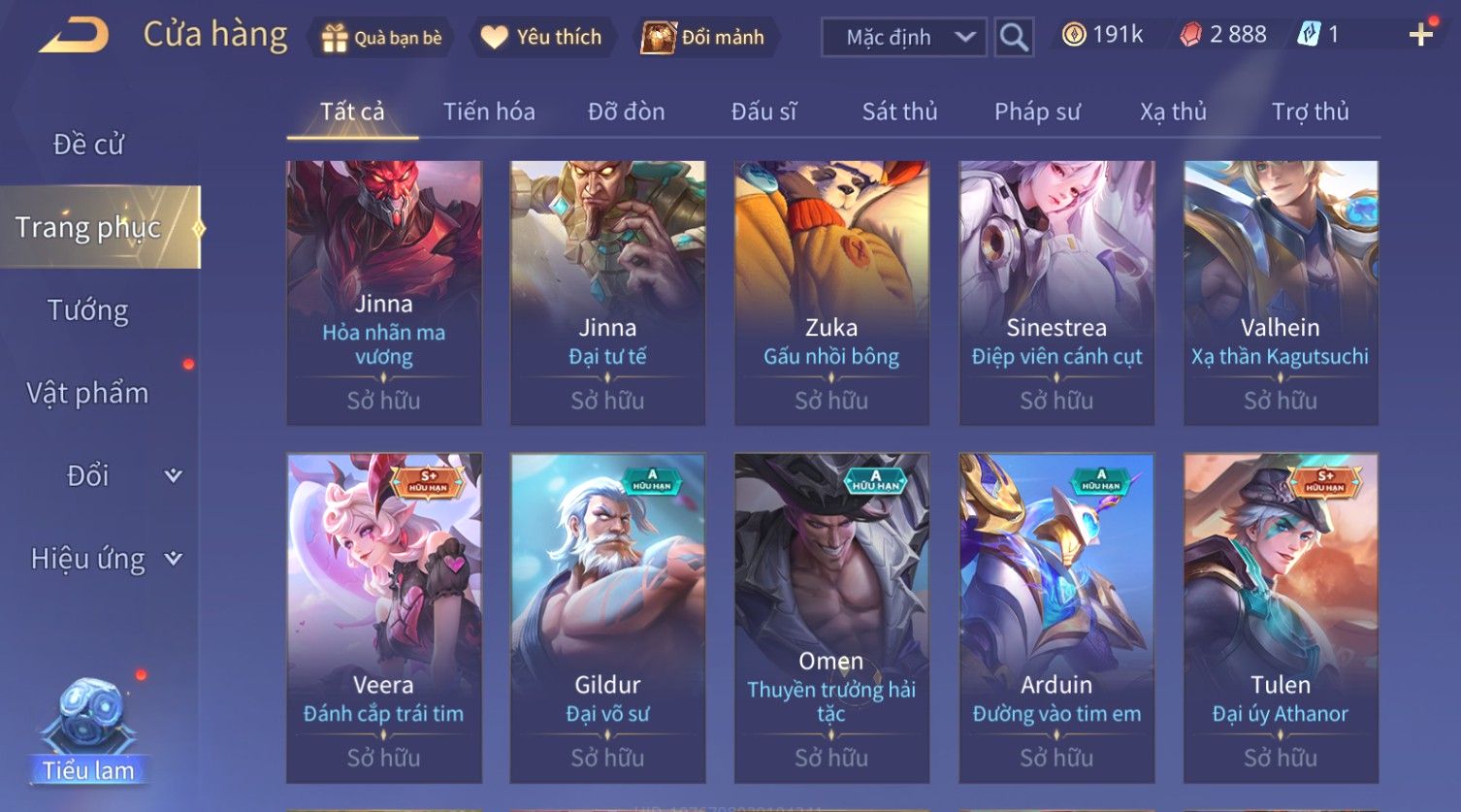The width and height of the screenshot is (1461, 812).
Task: Click the plus icon to add currency
Action: [x=1421, y=35]
